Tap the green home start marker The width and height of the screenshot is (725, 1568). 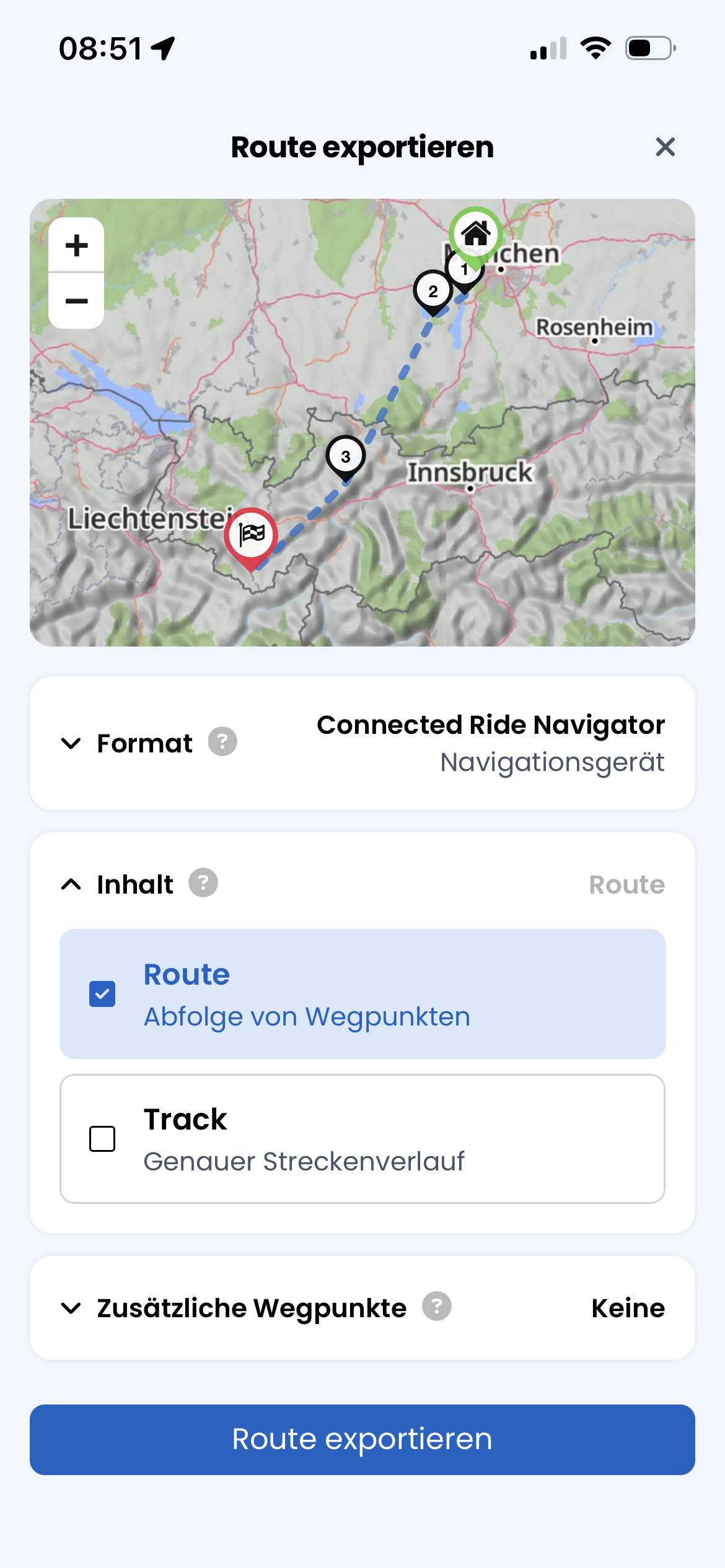point(476,236)
